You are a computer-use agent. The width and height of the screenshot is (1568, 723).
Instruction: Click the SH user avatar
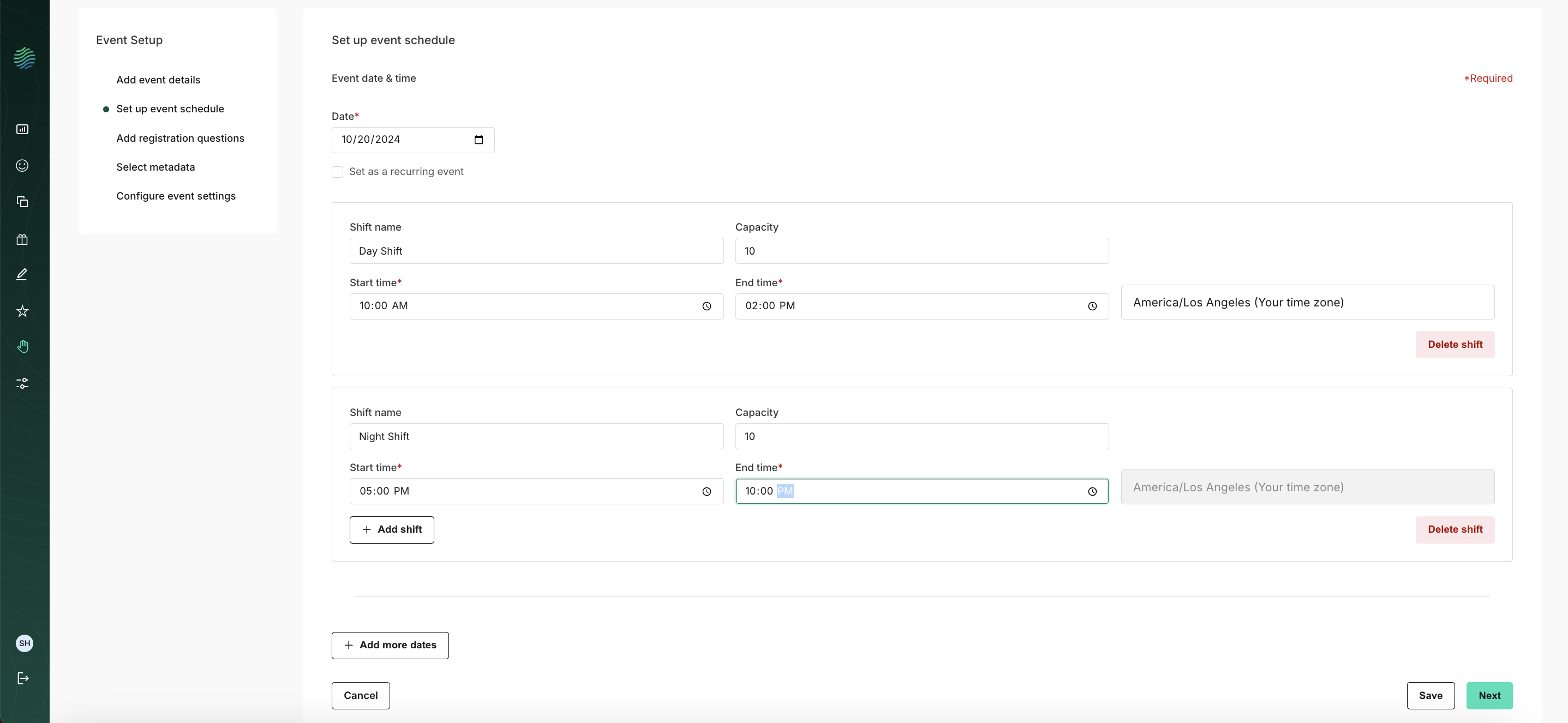(25, 643)
